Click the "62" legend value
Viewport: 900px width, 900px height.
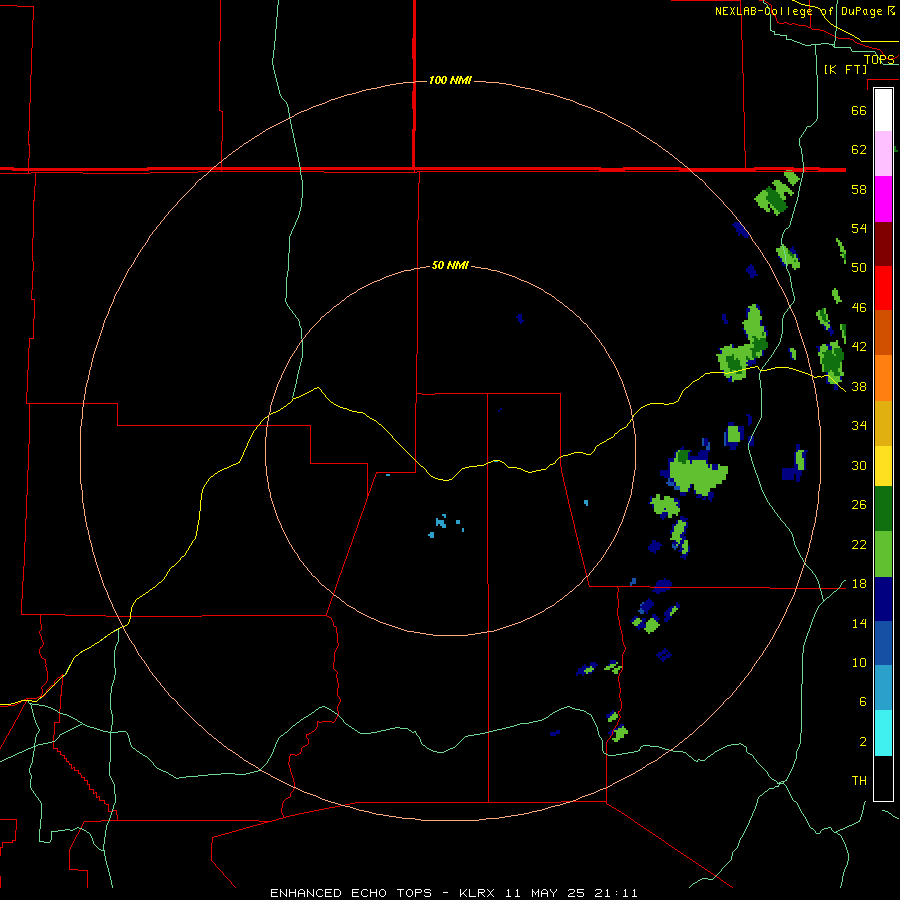[x=859, y=150]
